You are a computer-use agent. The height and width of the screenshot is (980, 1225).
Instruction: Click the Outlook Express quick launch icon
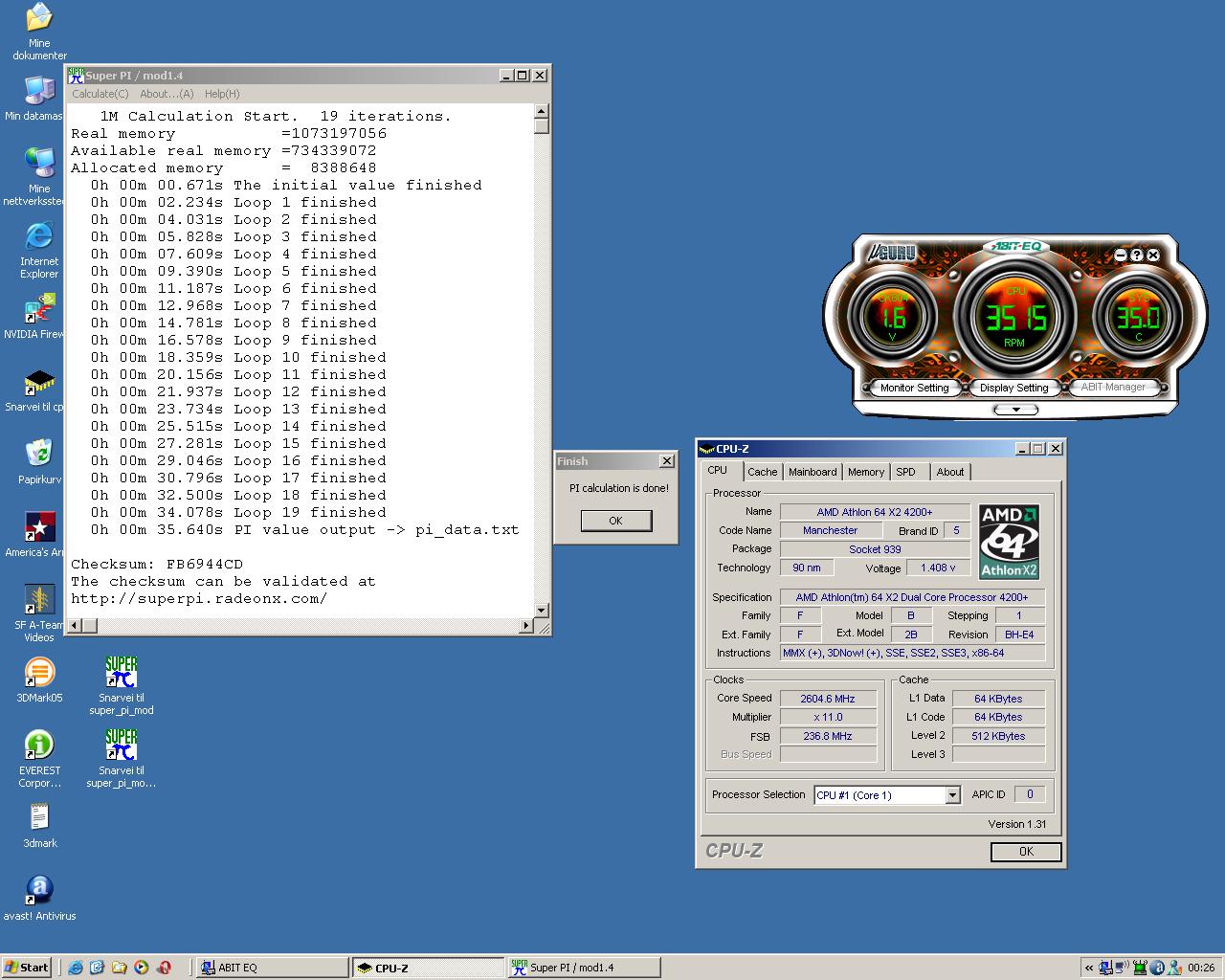pos(97,968)
